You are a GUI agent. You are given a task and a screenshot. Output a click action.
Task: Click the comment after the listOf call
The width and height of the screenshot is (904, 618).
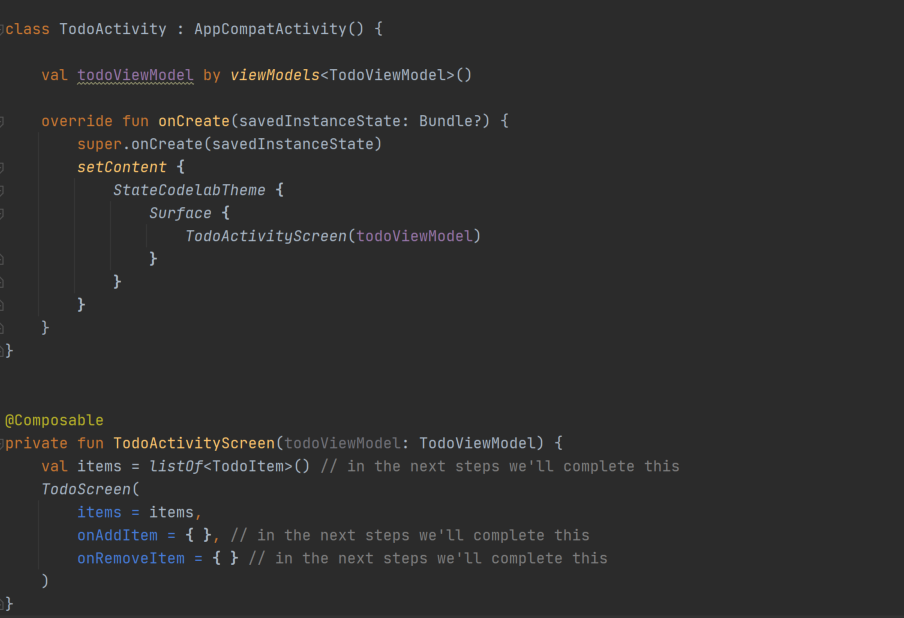tap(500, 466)
